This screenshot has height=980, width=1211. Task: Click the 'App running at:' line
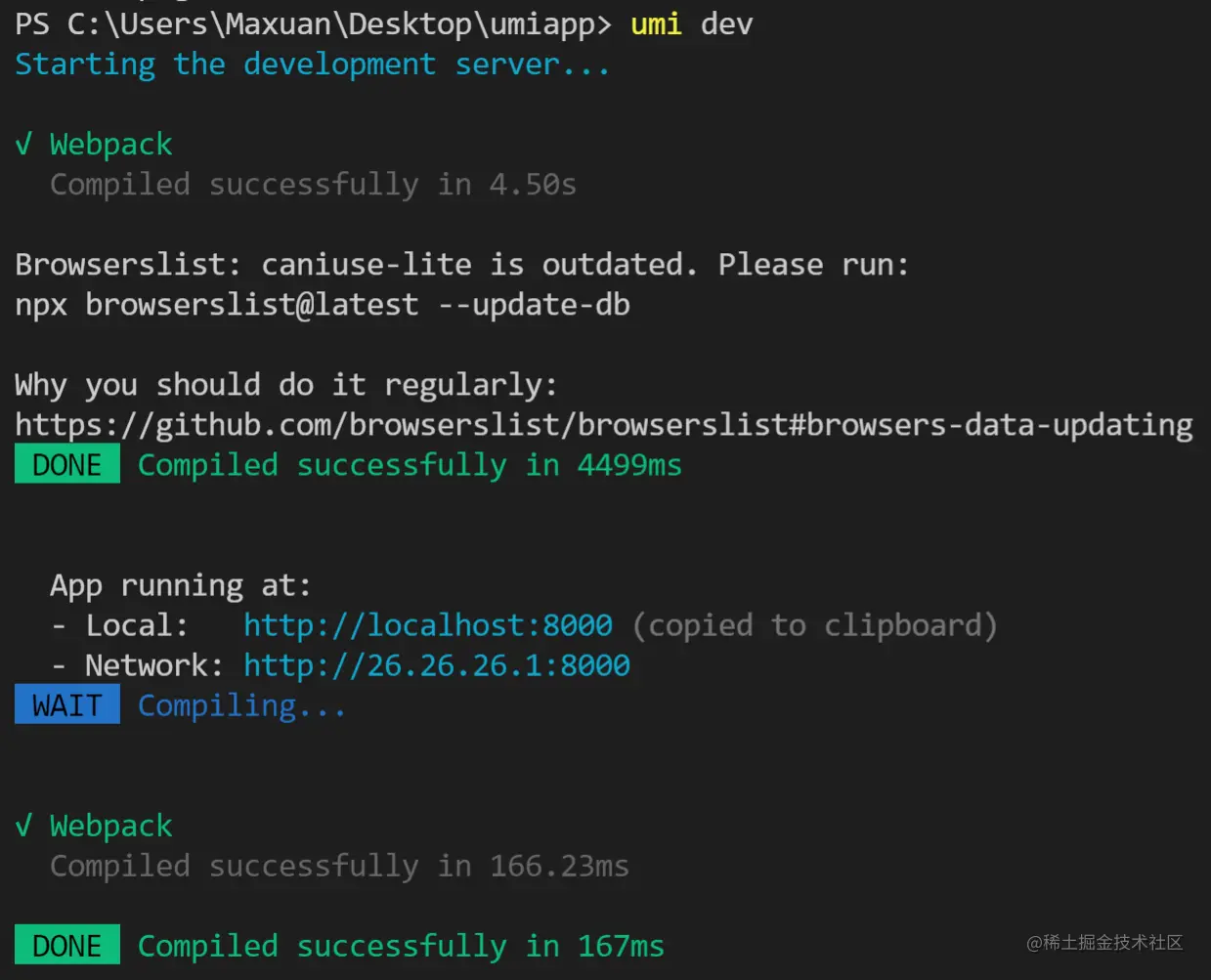[x=181, y=585]
